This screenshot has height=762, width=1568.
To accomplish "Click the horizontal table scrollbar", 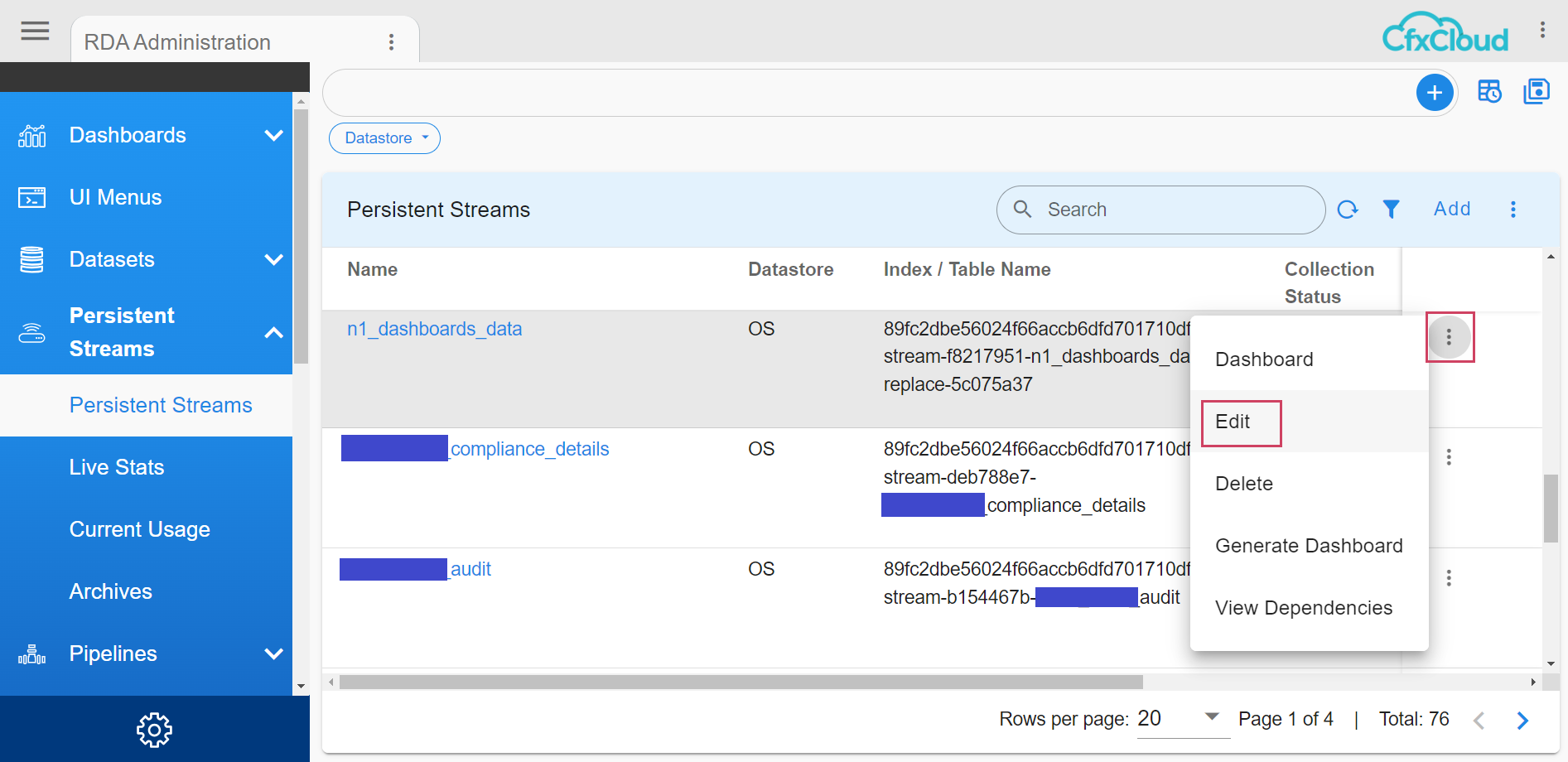I will pos(741,682).
